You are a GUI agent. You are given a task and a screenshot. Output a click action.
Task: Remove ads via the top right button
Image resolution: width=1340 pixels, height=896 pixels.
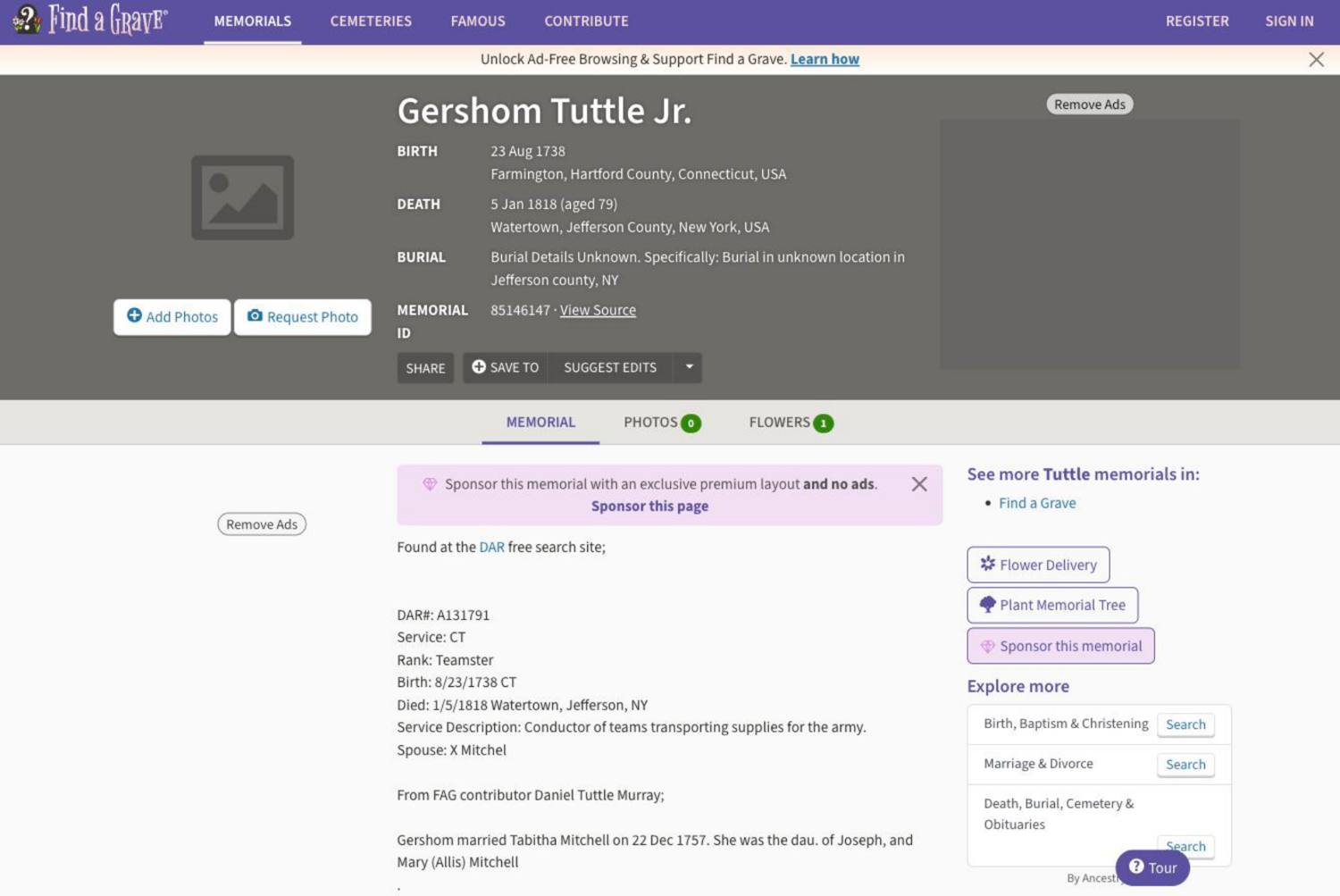tap(1090, 105)
